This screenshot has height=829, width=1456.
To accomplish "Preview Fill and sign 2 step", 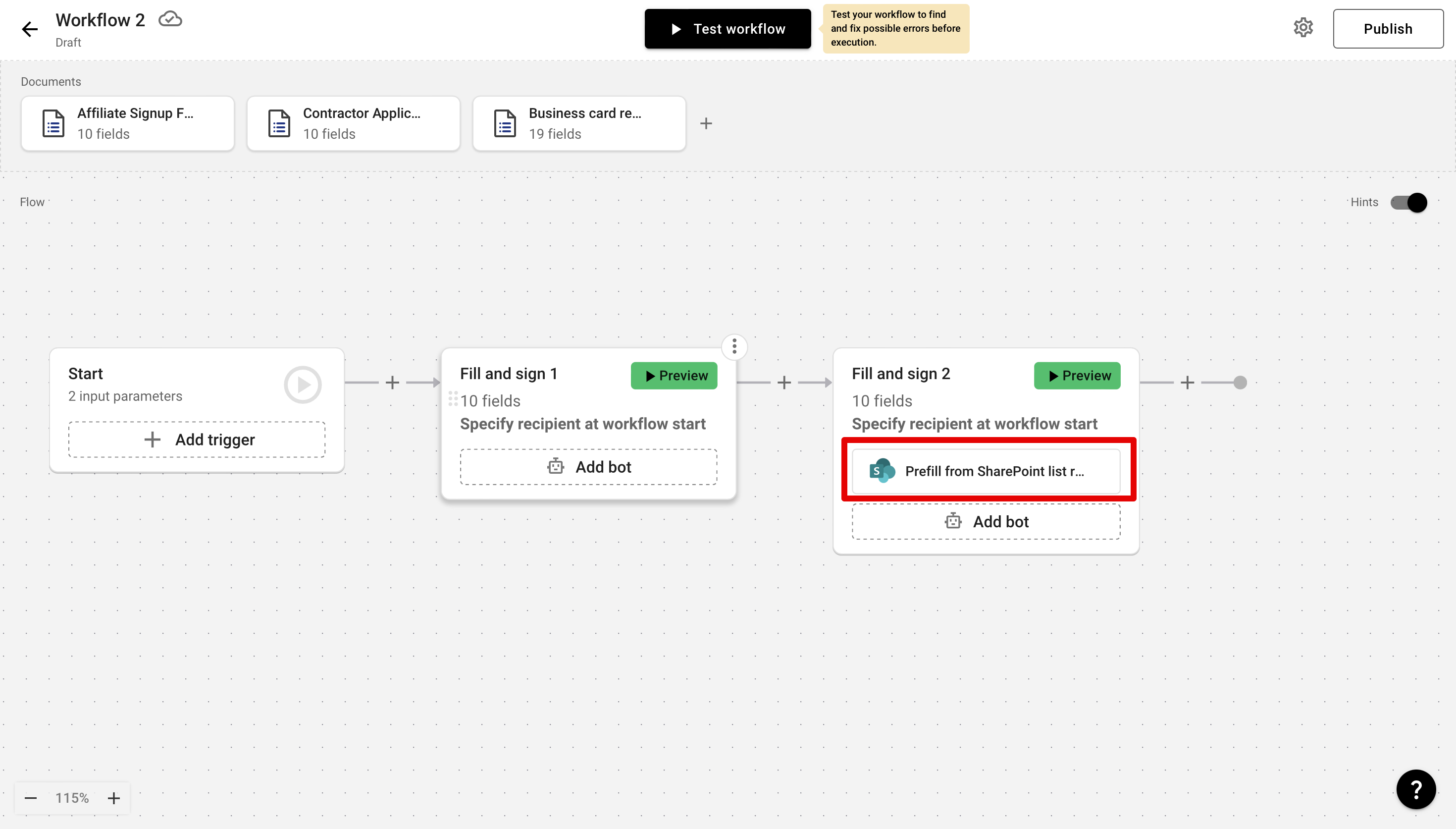I will click(1077, 376).
